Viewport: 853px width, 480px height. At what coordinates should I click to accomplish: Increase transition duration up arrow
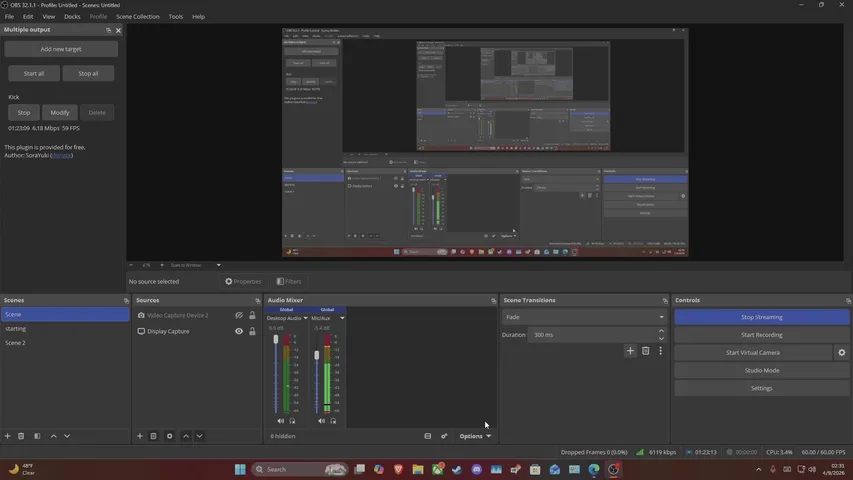click(661, 331)
